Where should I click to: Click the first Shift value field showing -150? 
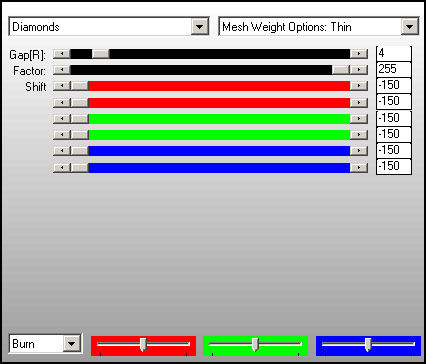tap(394, 85)
